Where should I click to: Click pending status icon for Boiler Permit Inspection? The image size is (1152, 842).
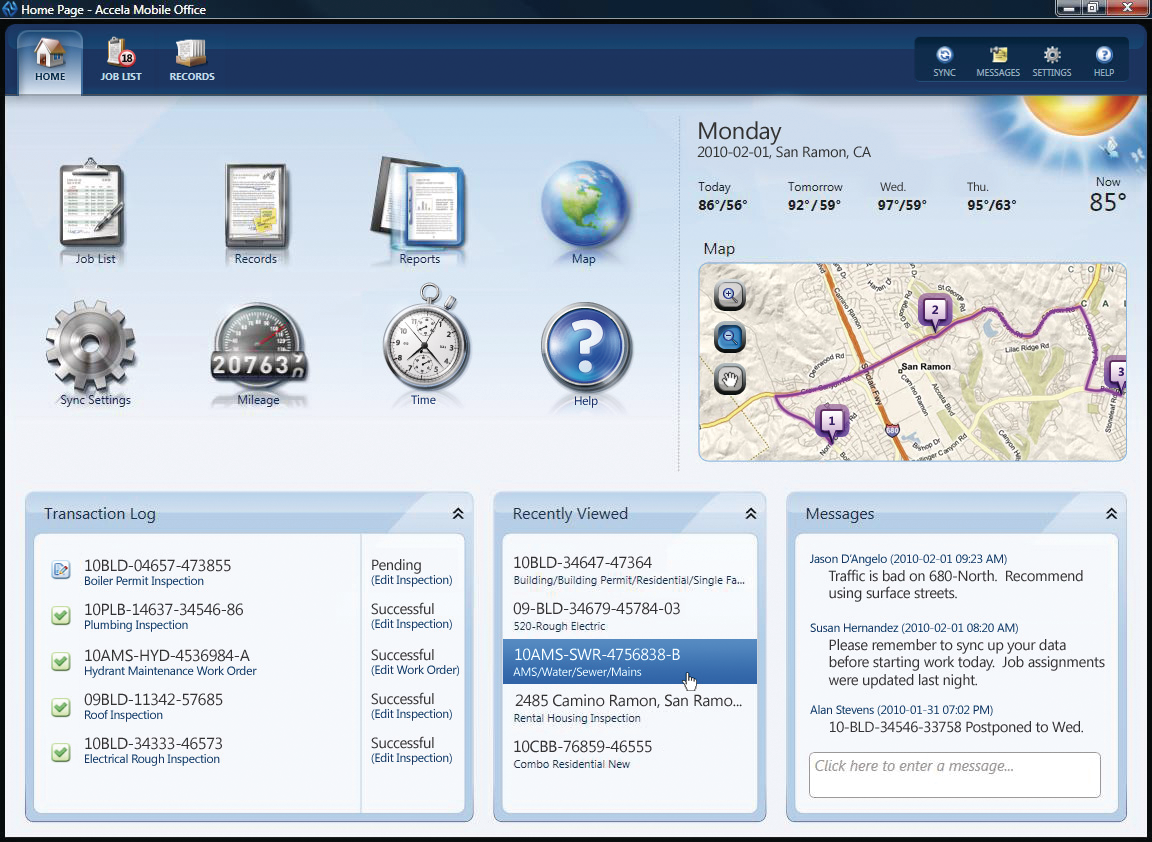61,570
